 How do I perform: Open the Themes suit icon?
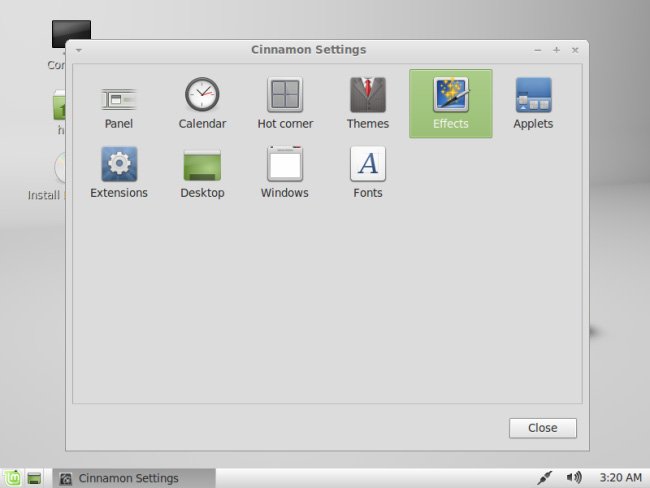(x=368, y=95)
